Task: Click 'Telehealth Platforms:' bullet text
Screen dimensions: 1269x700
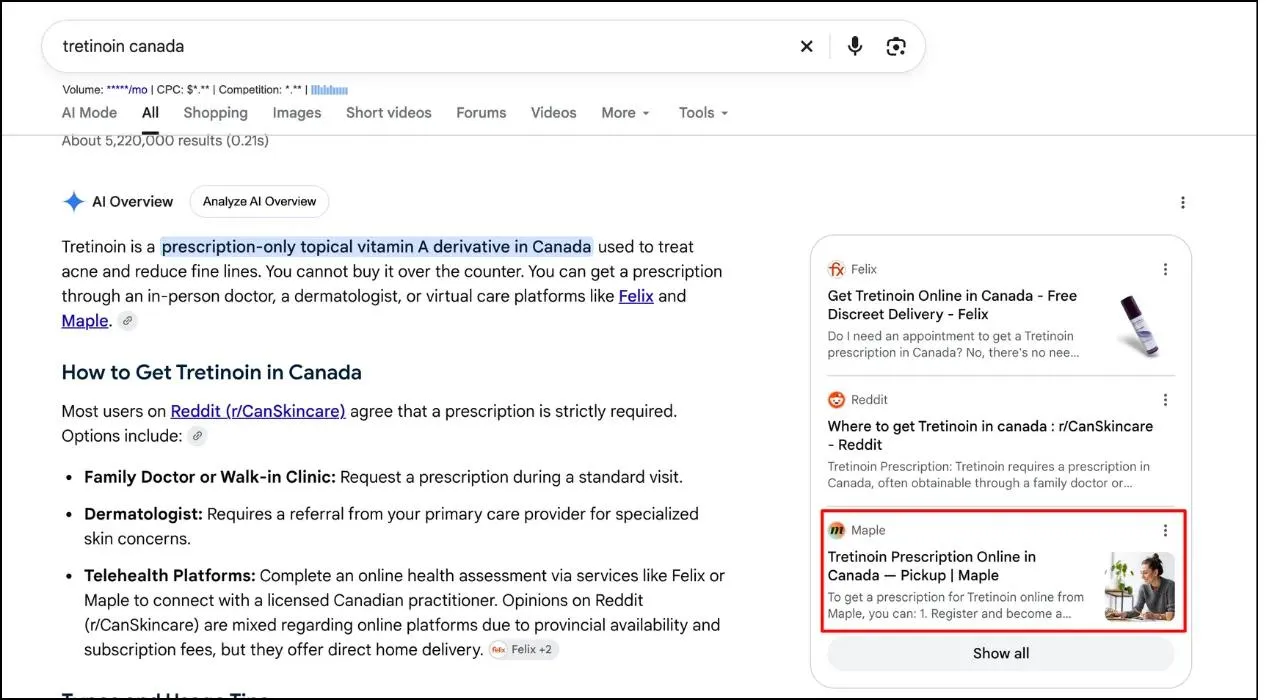Action: (170, 576)
